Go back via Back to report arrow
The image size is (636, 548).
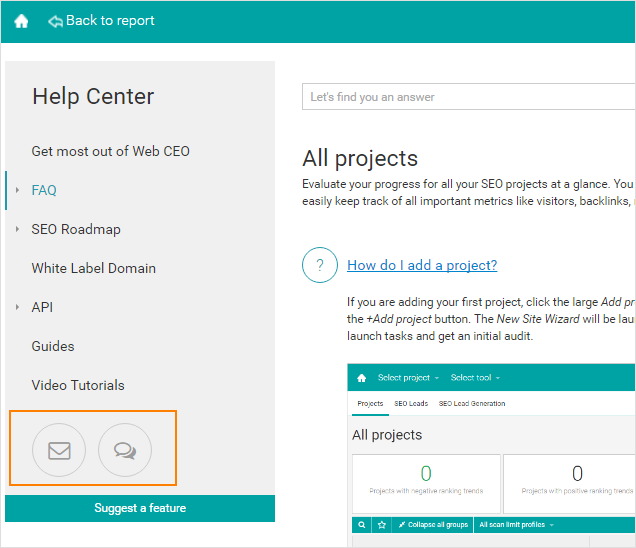55,21
